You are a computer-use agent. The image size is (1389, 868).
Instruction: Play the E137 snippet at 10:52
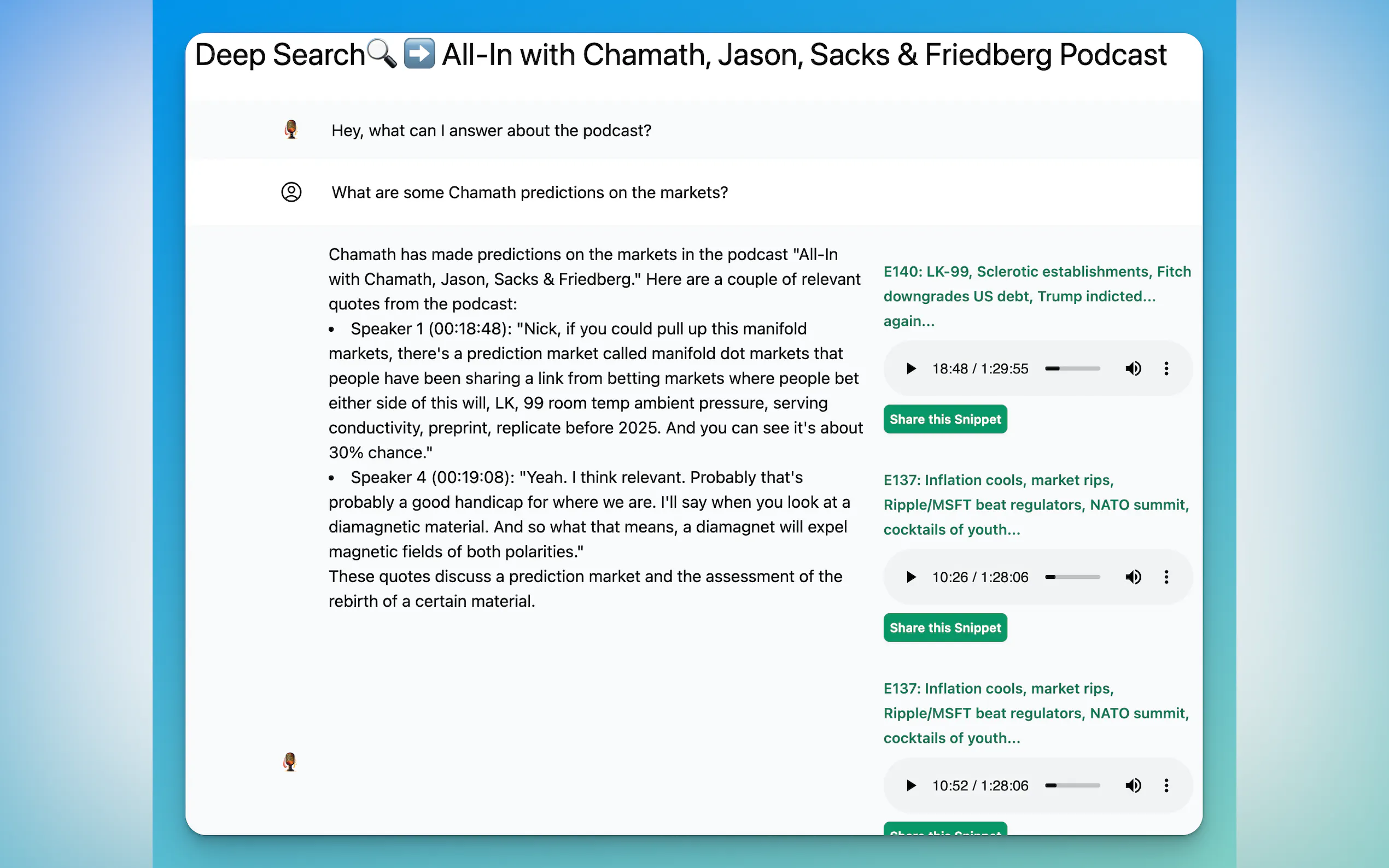coord(911,785)
